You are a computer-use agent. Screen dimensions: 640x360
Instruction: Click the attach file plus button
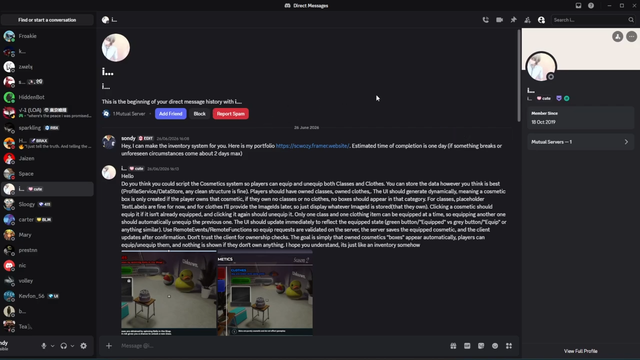(109, 346)
